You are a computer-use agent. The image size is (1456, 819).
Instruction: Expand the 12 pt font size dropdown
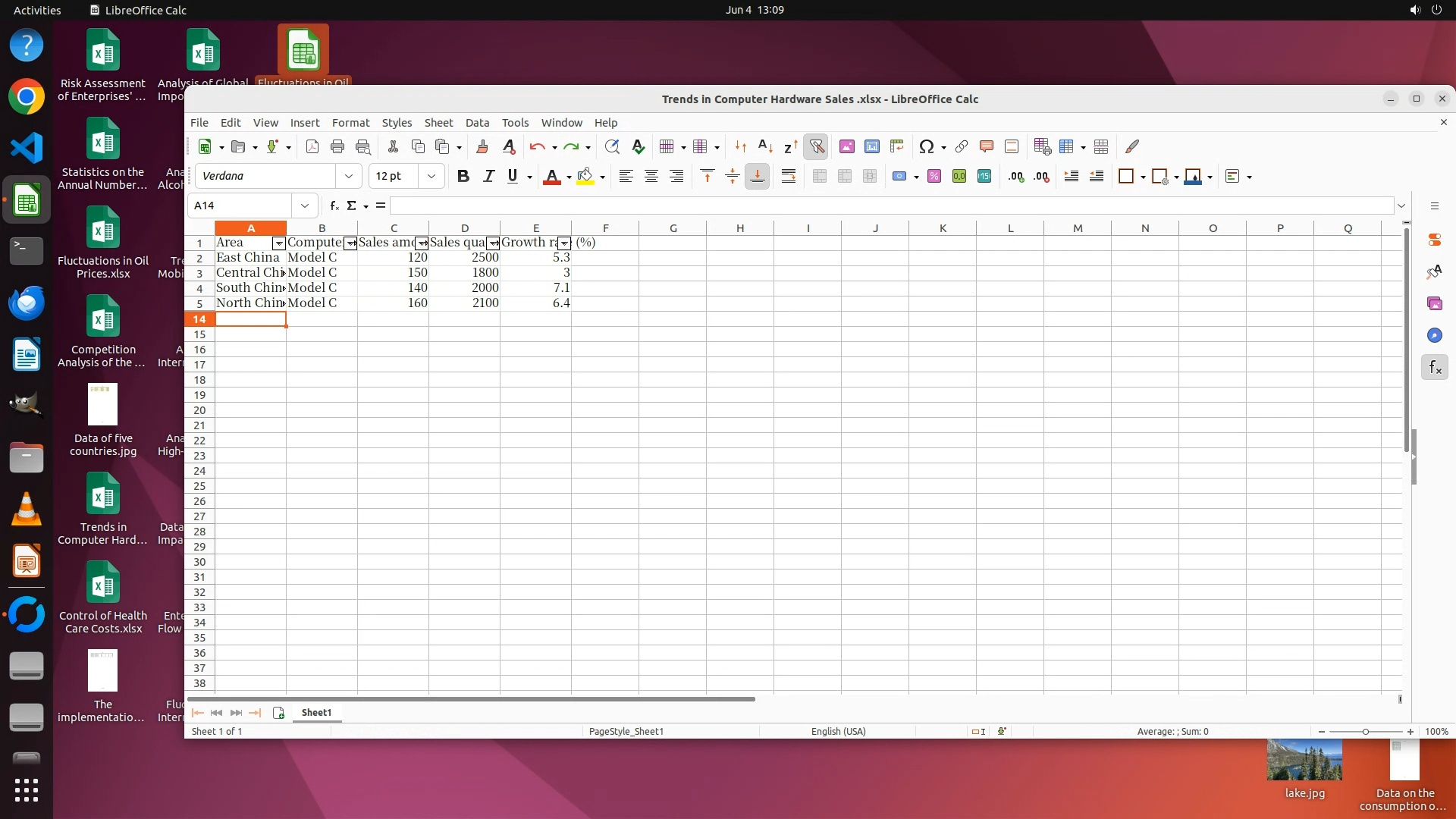click(431, 177)
